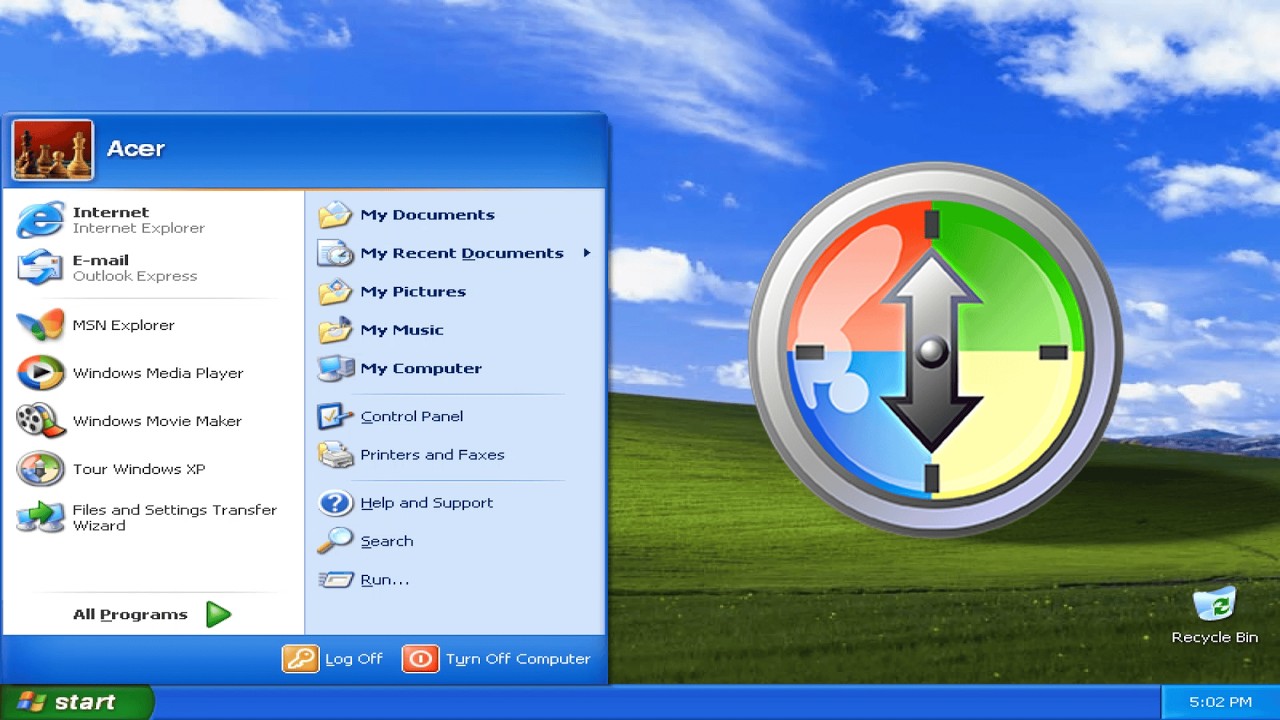
Task: Click the All Programs text label
Action: (x=130, y=615)
